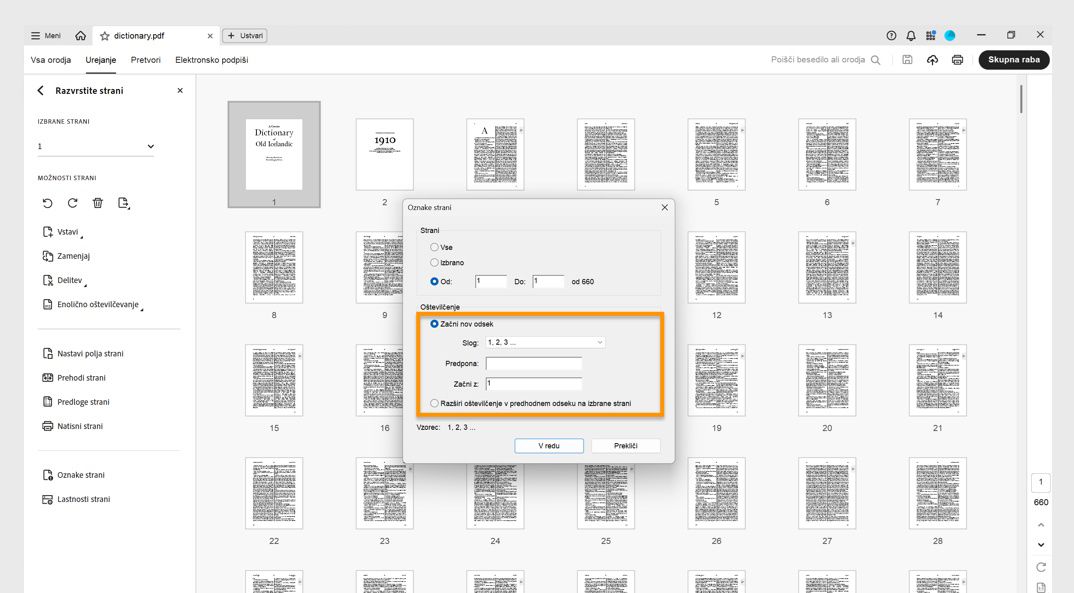Click the previous page up arrow
The height and width of the screenshot is (593, 1074).
(1041, 525)
